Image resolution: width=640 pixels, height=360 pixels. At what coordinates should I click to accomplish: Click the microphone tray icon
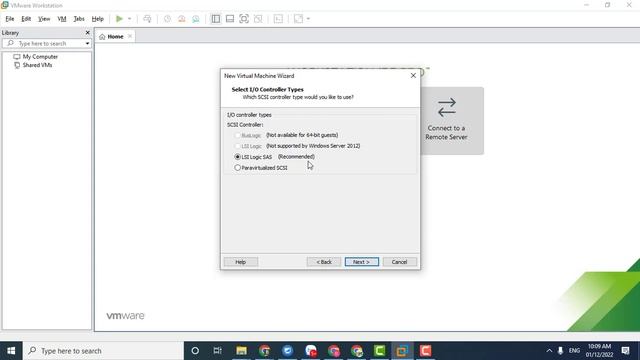(x=560, y=351)
